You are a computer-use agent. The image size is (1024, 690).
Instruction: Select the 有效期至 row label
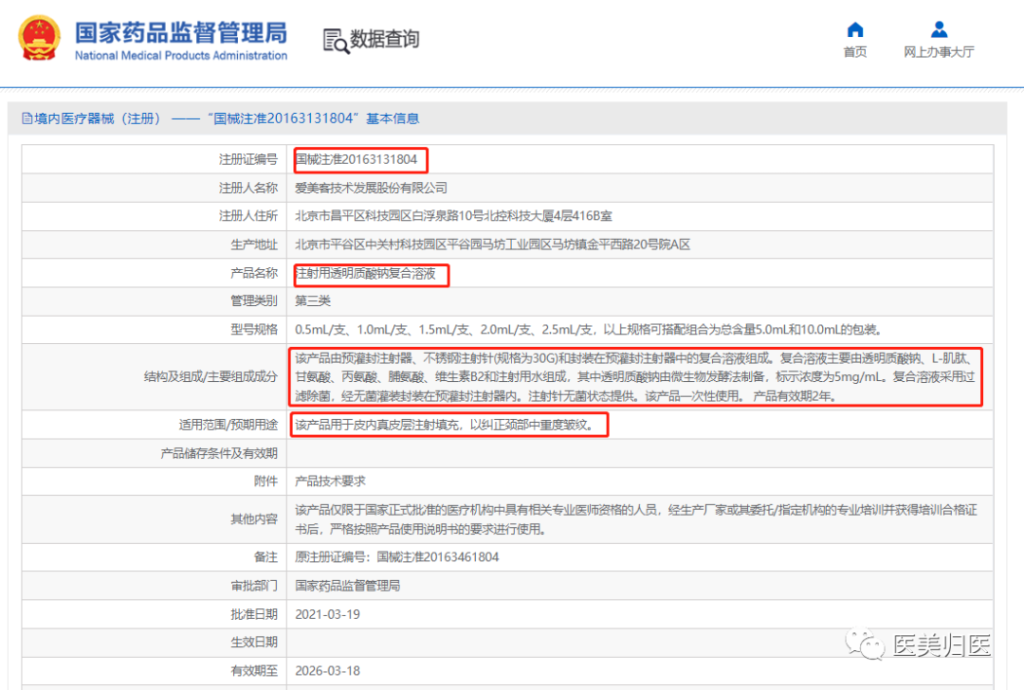[254, 670]
